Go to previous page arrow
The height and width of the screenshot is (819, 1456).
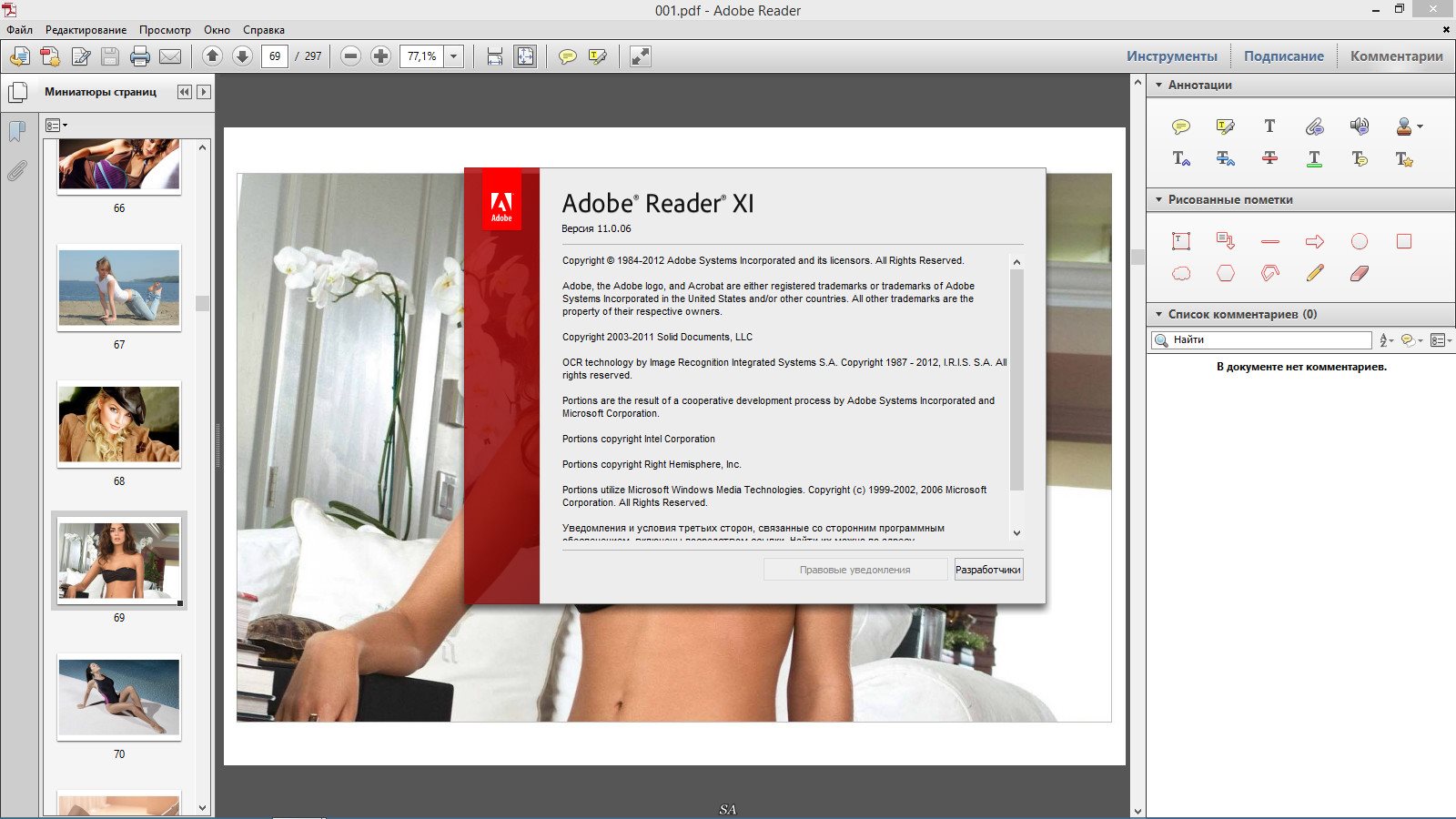[212, 56]
